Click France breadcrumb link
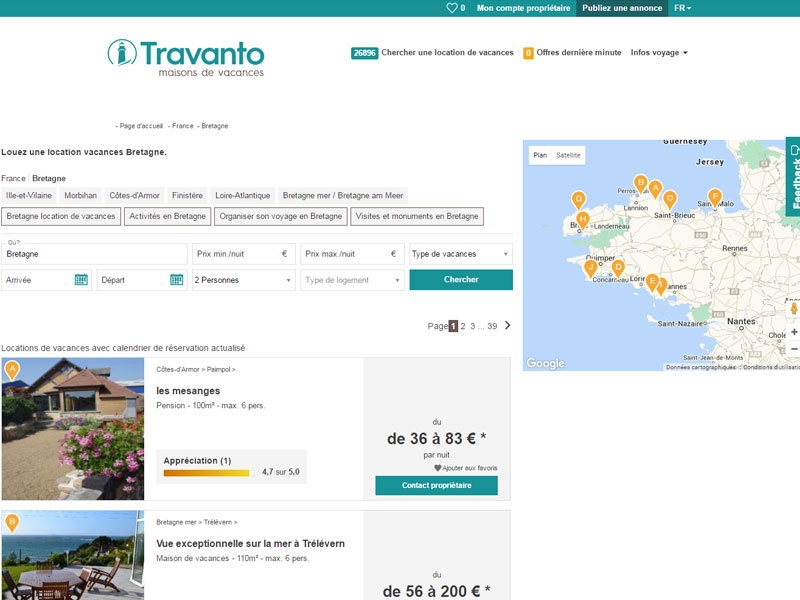The height and width of the screenshot is (600, 800). [x=183, y=126]
